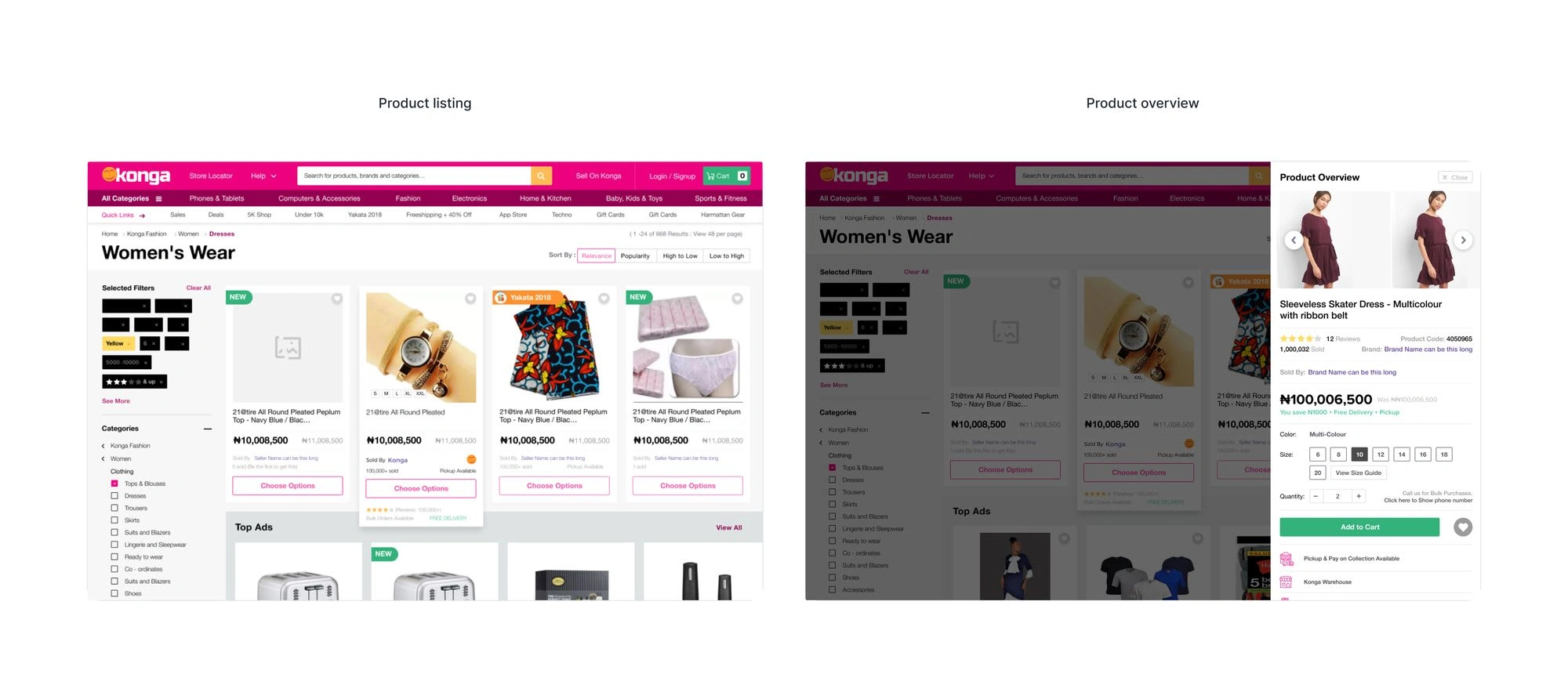Go back via Konga Fashion chevron
1568x681 pixels.
click(103, 446)
